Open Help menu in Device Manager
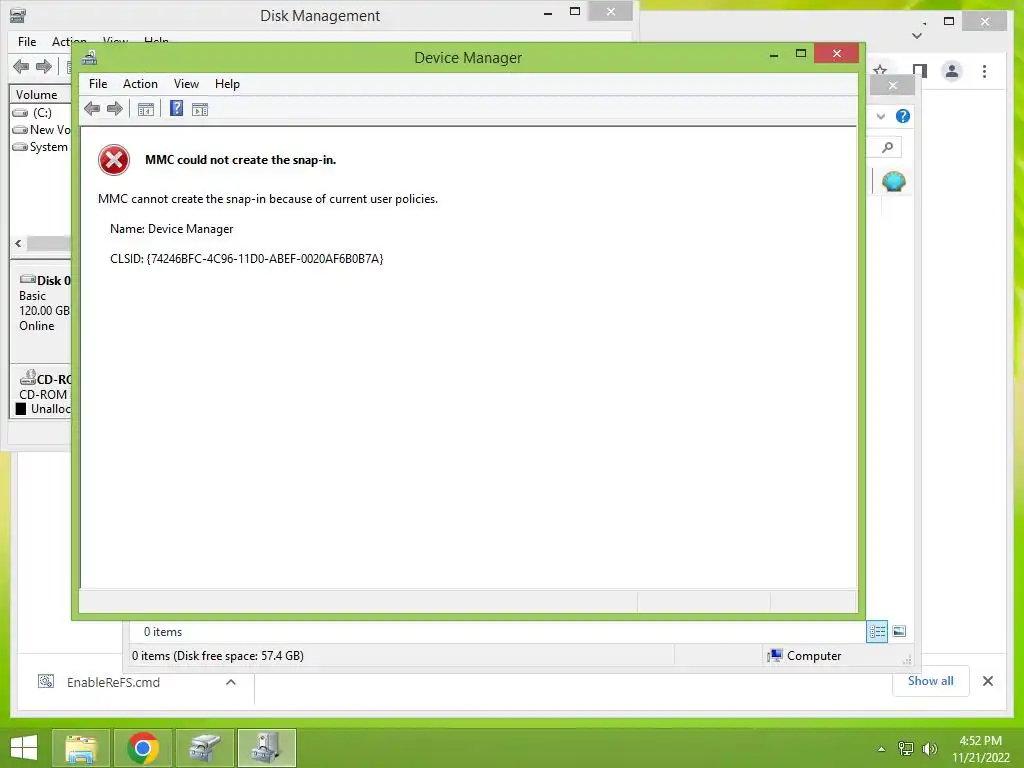The width and height of the screenshot is (1024, 768). (x=227, y=84)
